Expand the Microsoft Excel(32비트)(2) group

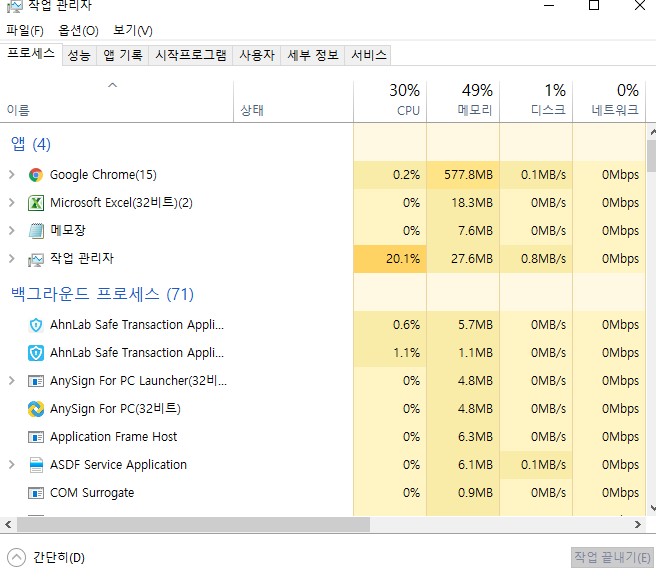[12, 203]
